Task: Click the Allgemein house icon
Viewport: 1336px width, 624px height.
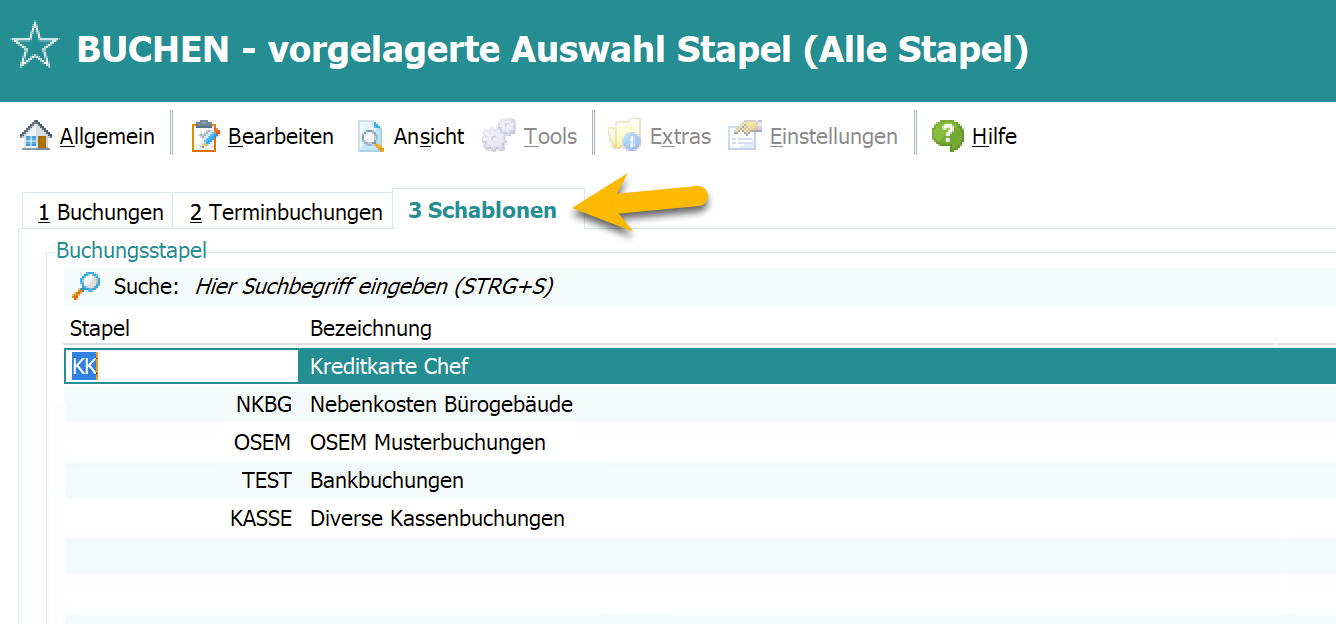Action: [x=36, y=136]
